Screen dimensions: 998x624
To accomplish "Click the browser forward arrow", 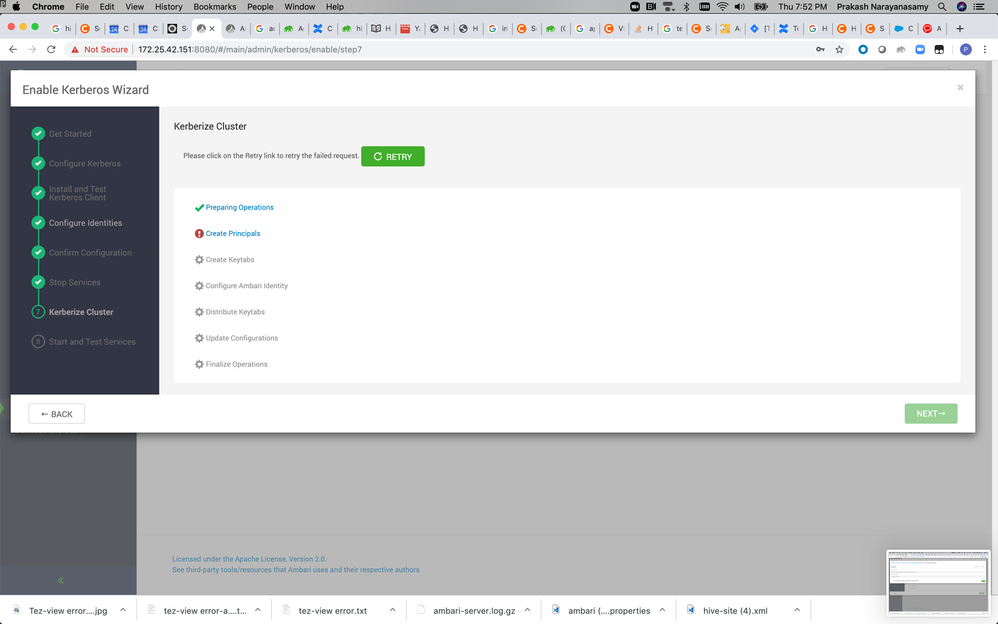I will pyautogui.click(x=32, y=49).
